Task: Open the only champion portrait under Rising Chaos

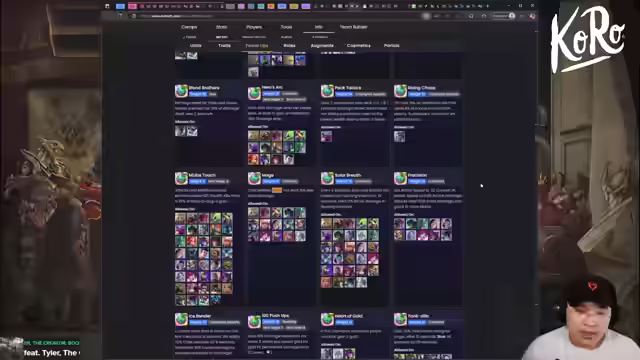Action: pyautogui.click(x=400, y=136)
